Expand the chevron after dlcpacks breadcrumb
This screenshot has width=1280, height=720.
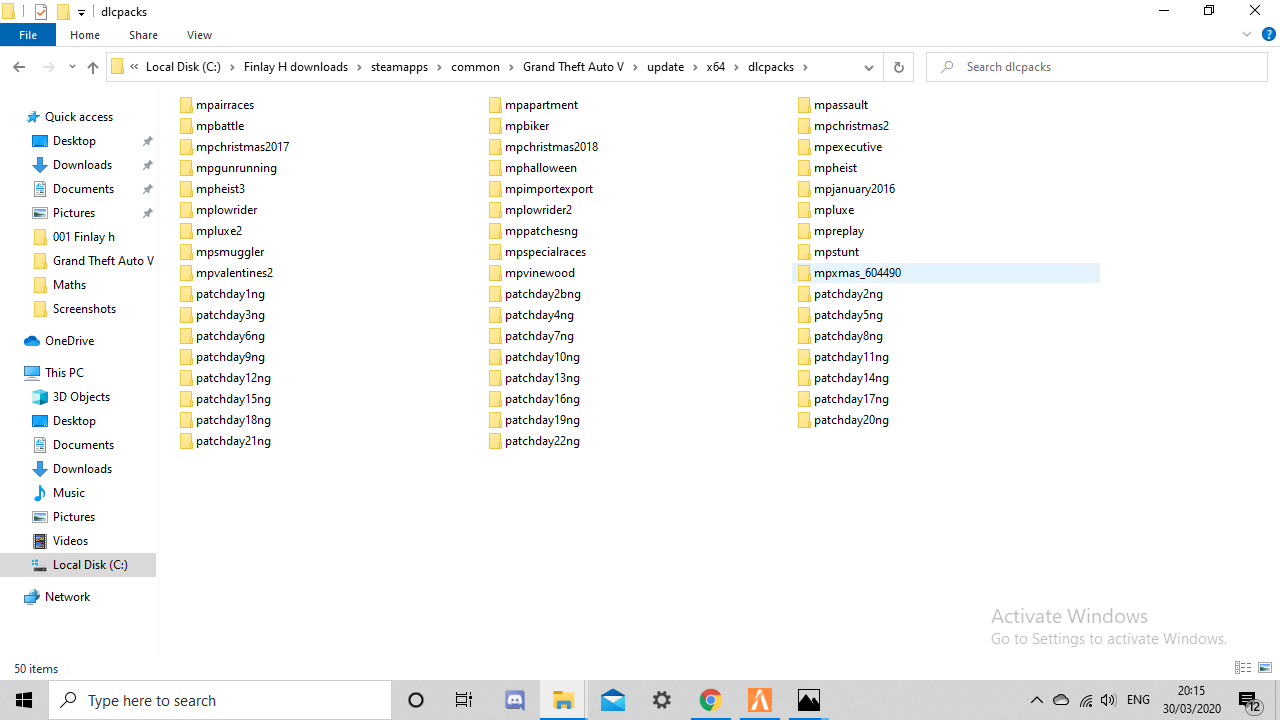805,67
